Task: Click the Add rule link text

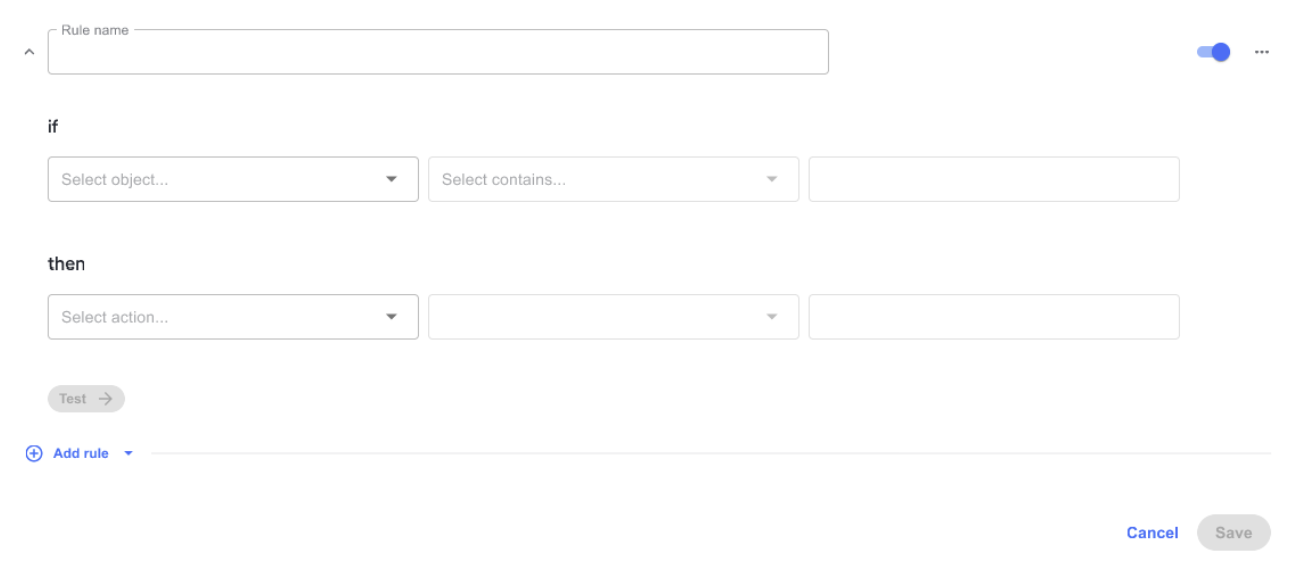Action: [x=81, y=453]
